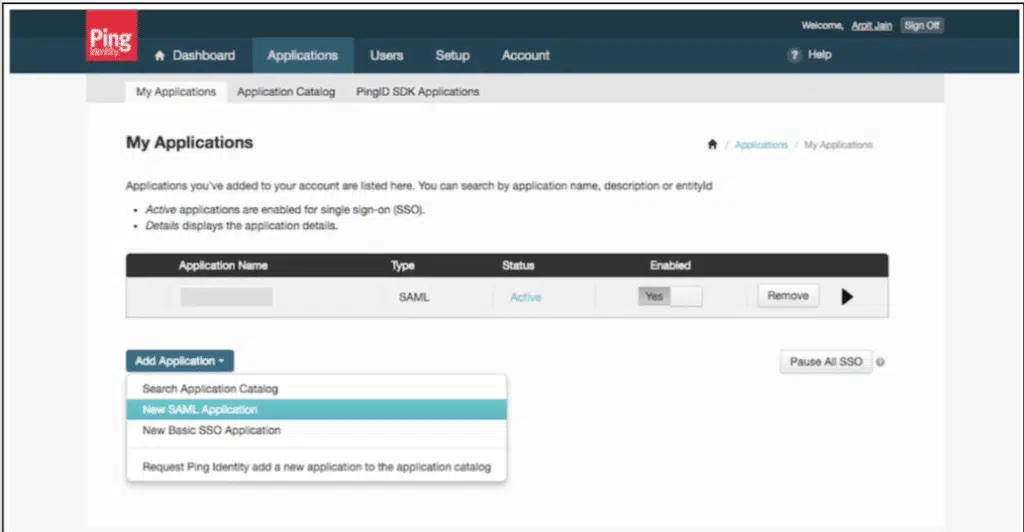Click the Sign Off button
This screenshot has height=532, width=1024.
[921, 25]
